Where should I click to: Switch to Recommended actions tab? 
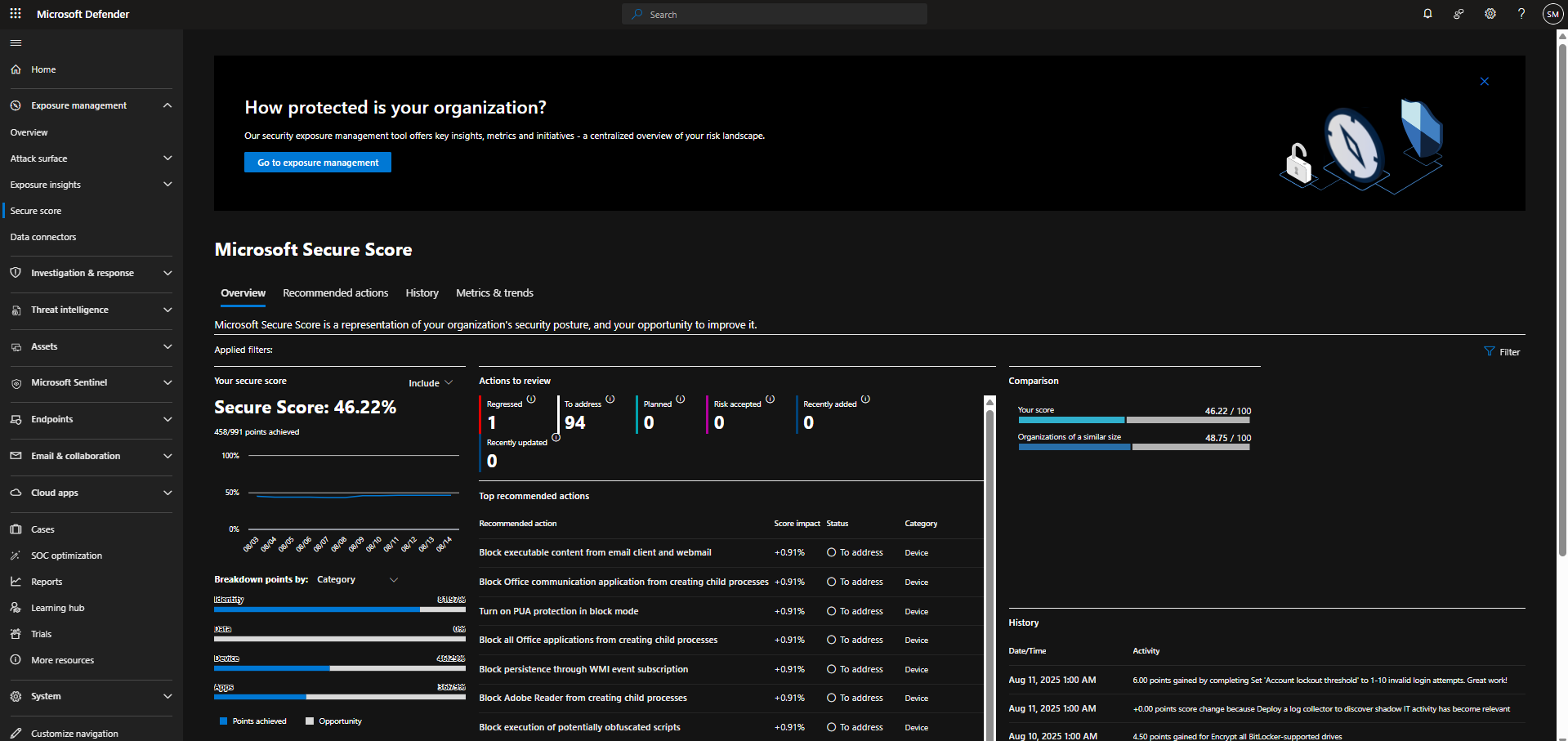pos(336,292)
